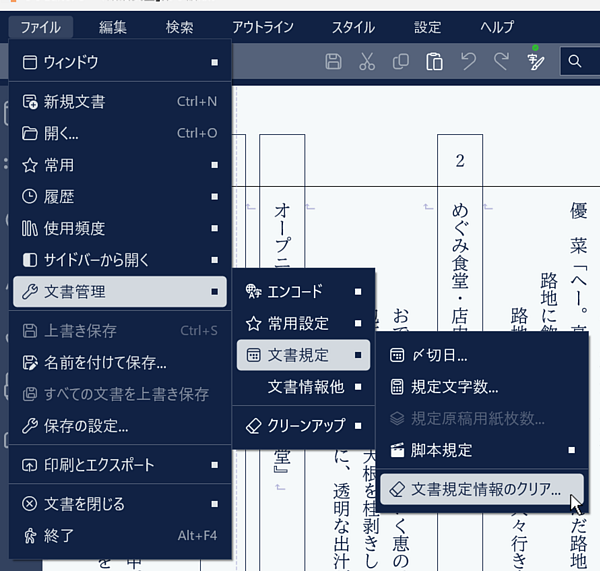Open the 編集 menu
Image resolution: width=600 pixels, height=571 pixels.
(x=112, y=27)
